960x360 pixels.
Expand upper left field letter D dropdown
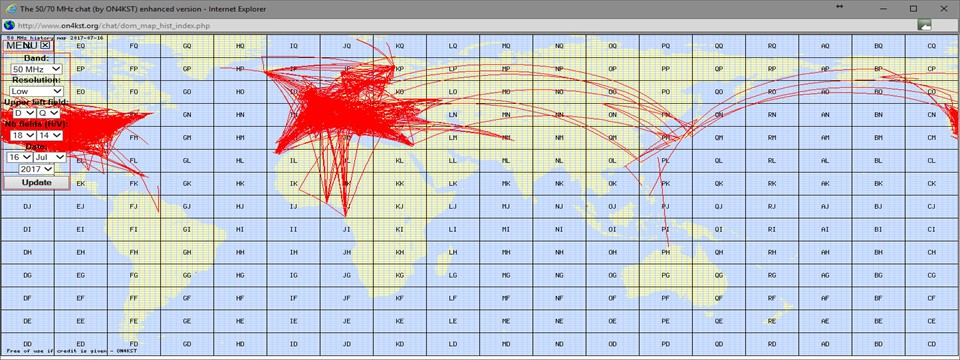coord(25,113)
